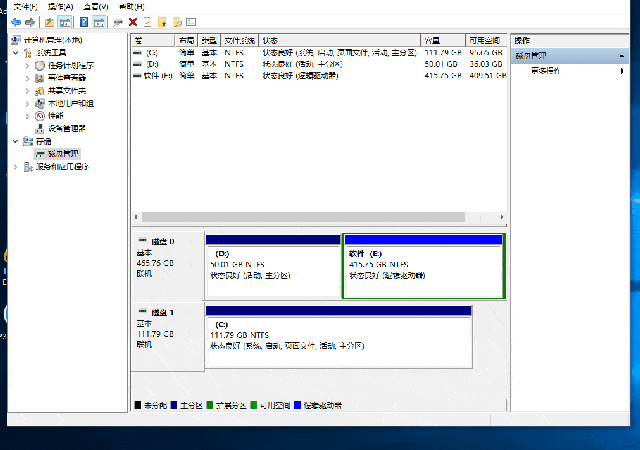The image size is (640, 450).
Task: Expand the 服务和应用程序 tree node
Action: pyautogui.click(x=16, y=167)
